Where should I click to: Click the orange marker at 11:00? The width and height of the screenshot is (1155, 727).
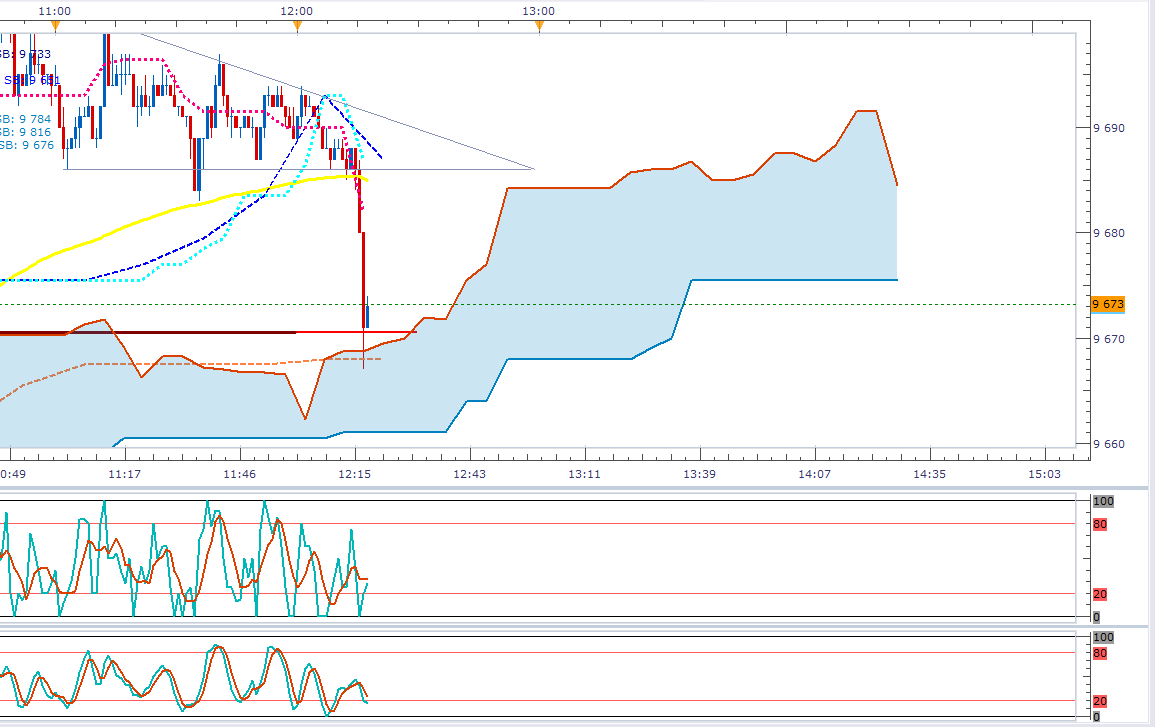click(56, 27)
